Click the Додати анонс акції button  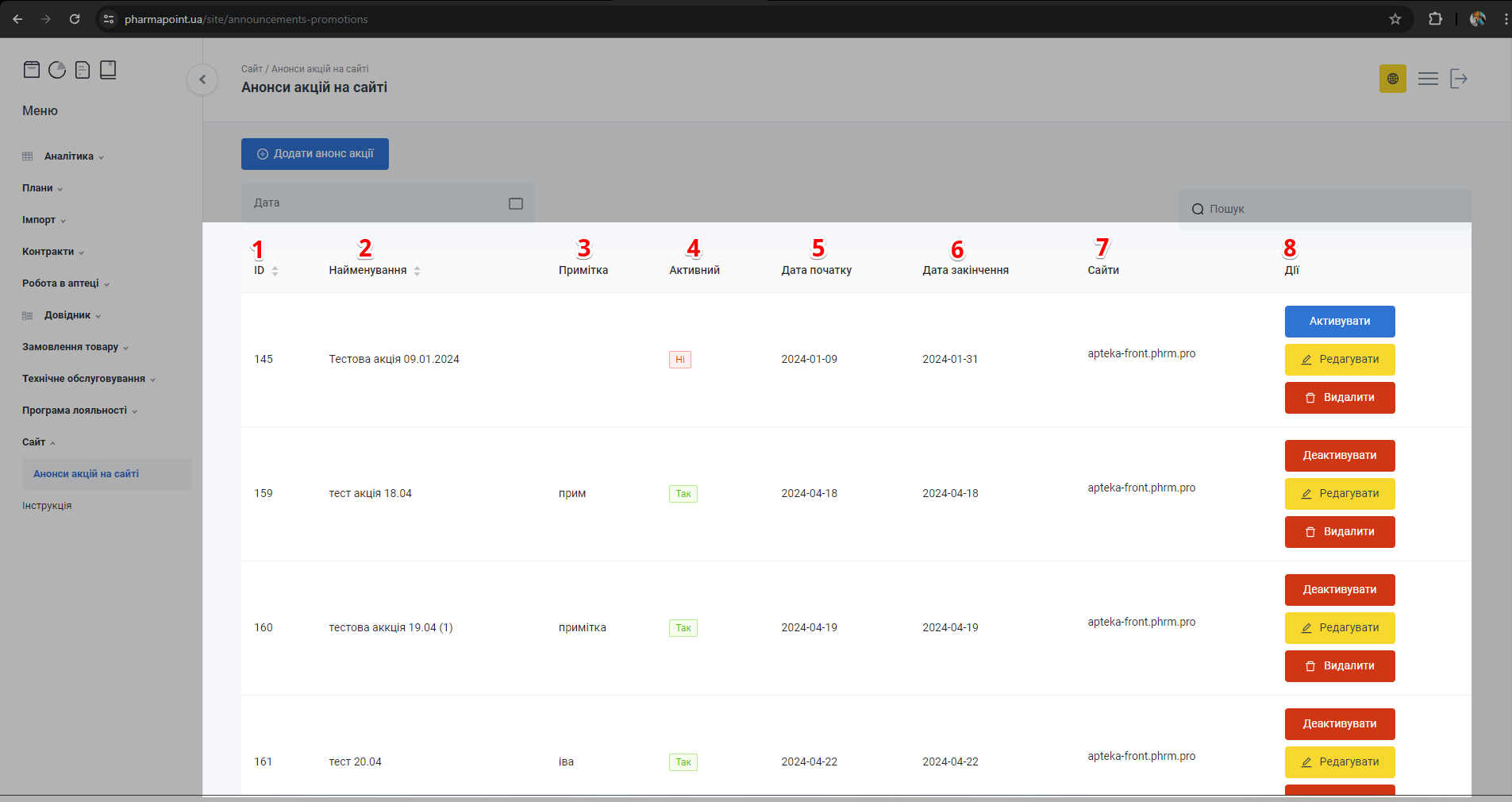click(x=315, y=154)
